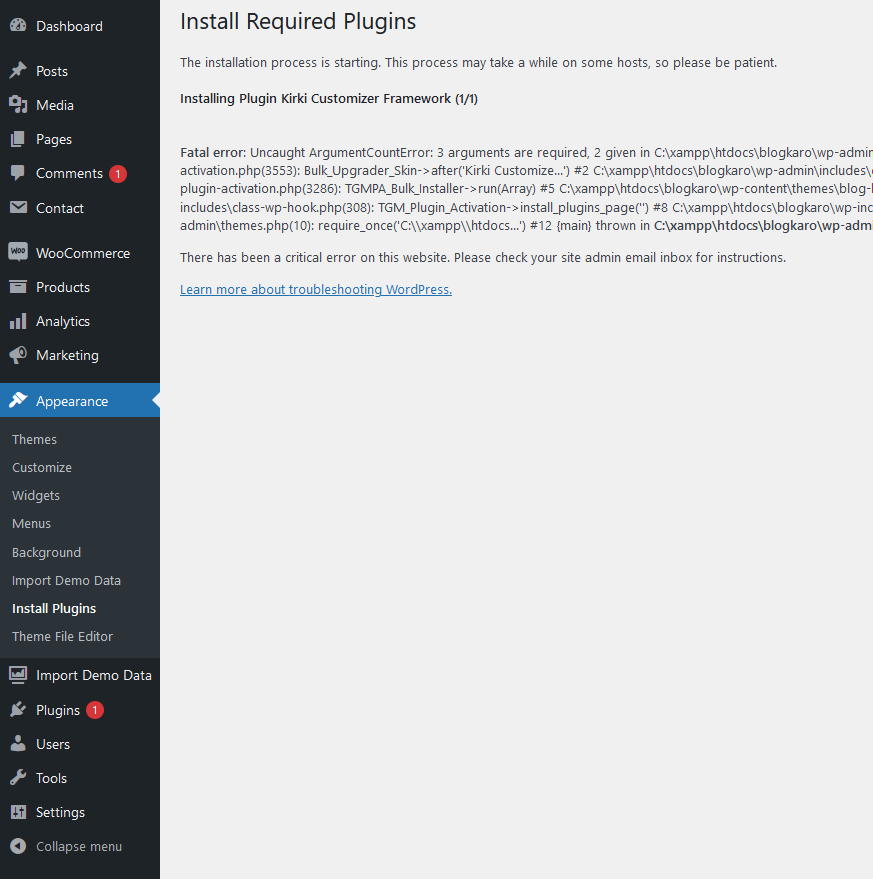This screenshot has width=873, height=879.
Task: Click the Analytics bar chart icon
Action: tap(18, 321)
